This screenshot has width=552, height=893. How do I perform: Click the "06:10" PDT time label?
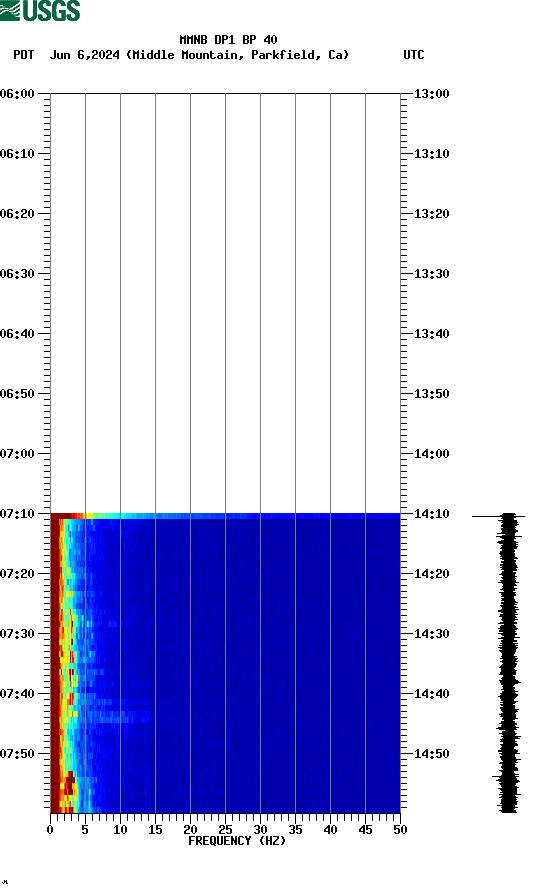click(x=18, y=154)
